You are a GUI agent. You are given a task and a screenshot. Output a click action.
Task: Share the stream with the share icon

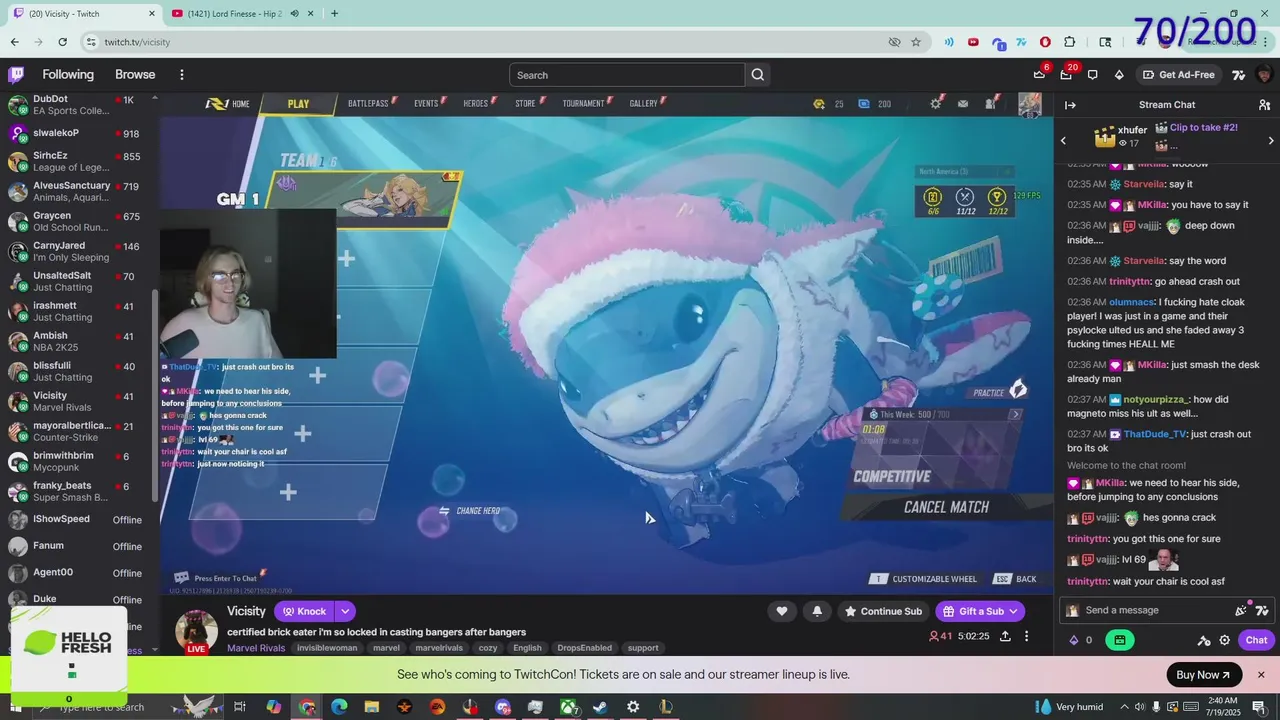[x=1005, y=636]
